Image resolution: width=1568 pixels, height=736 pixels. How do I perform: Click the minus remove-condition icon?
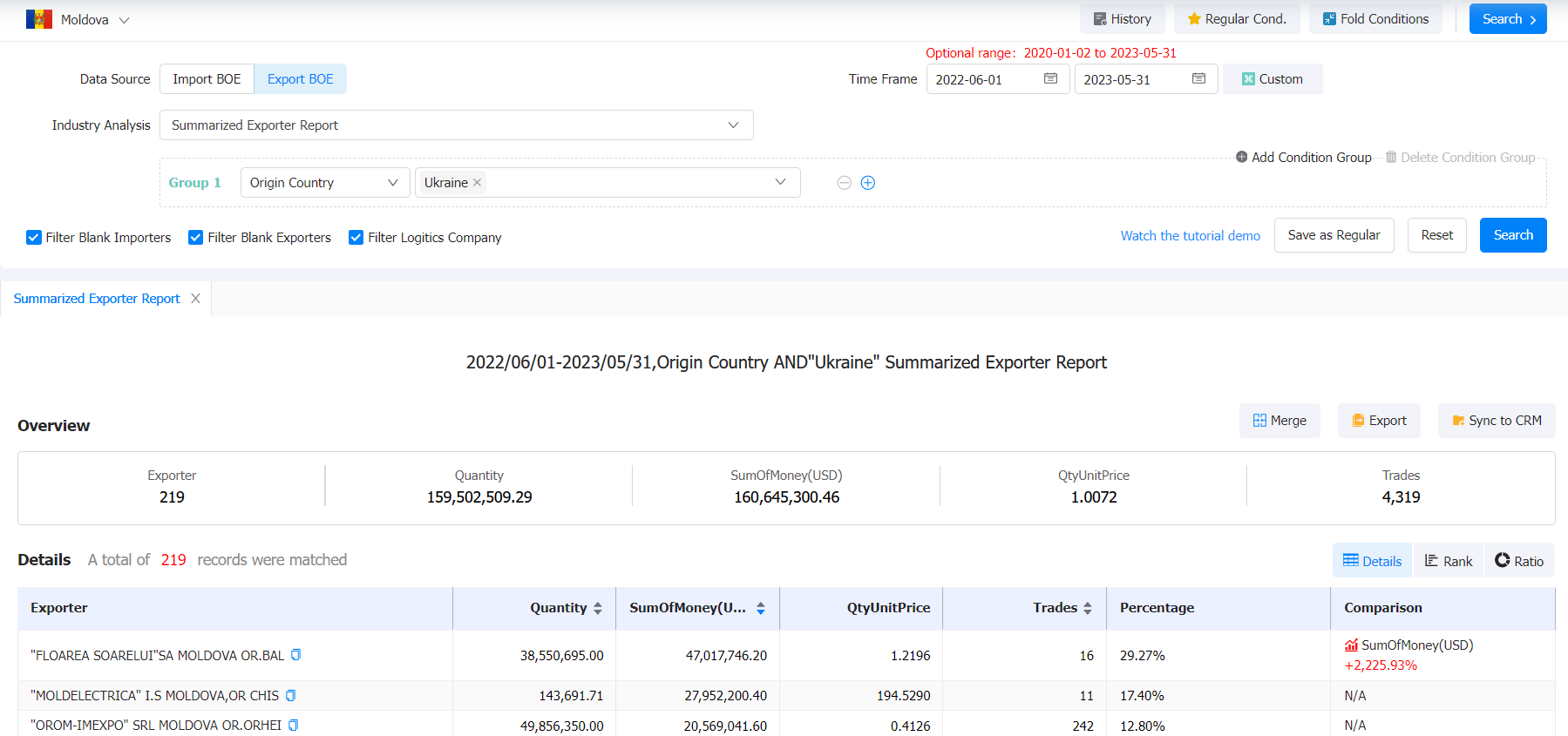844,183
